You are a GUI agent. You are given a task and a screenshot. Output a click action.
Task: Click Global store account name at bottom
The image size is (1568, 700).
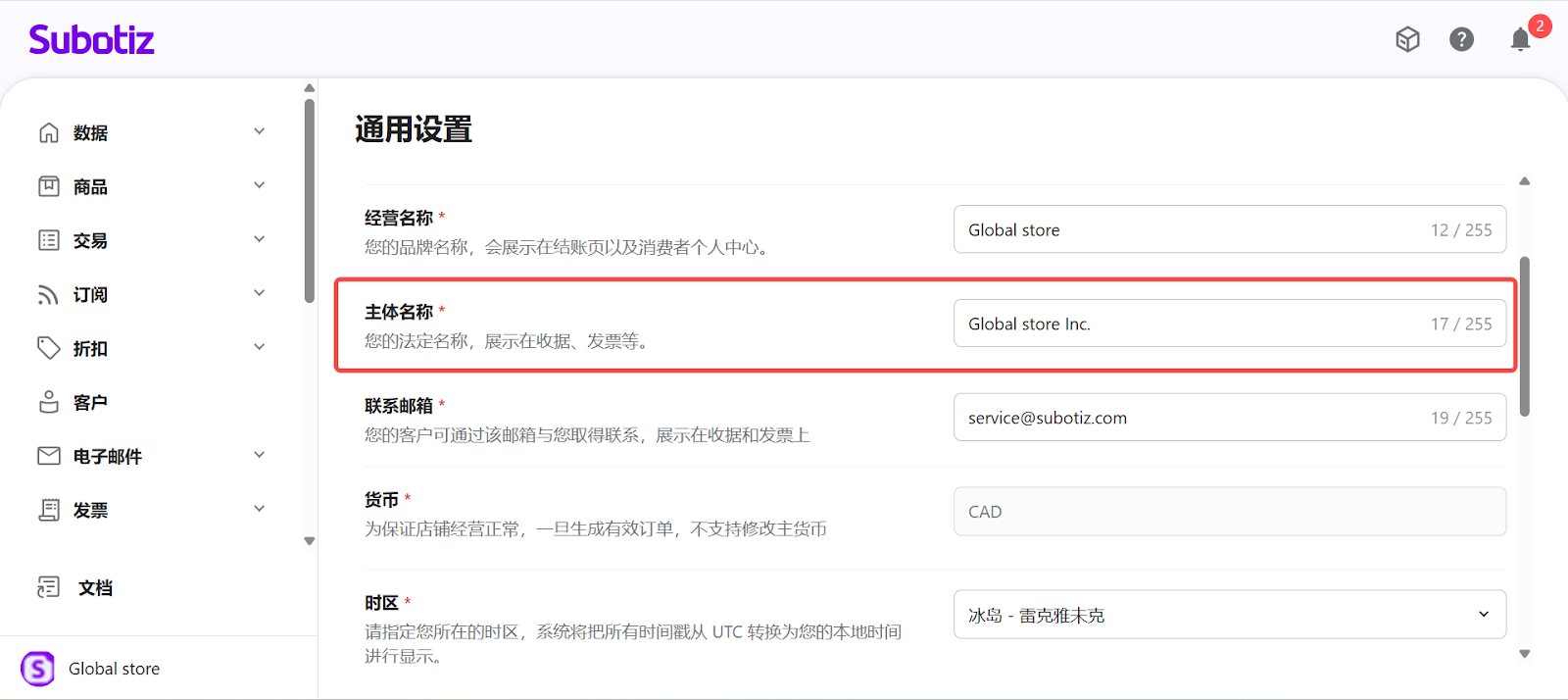point(114,669)
